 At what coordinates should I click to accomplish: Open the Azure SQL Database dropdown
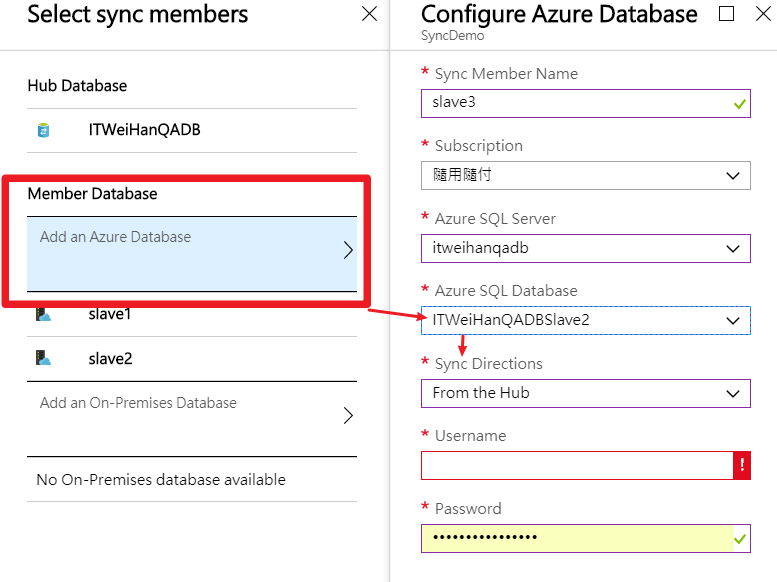[586, 320]
